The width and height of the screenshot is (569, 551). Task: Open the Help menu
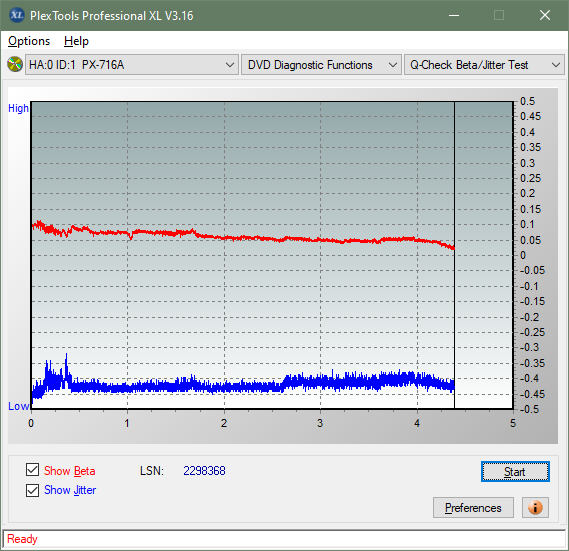tap(76, 41)
